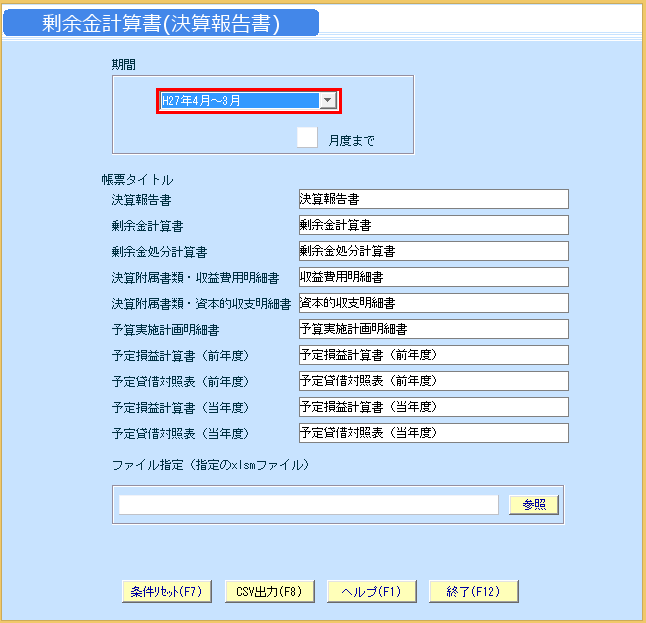
Task: Click the 参照 browse button
Action: tap(534, 505)
